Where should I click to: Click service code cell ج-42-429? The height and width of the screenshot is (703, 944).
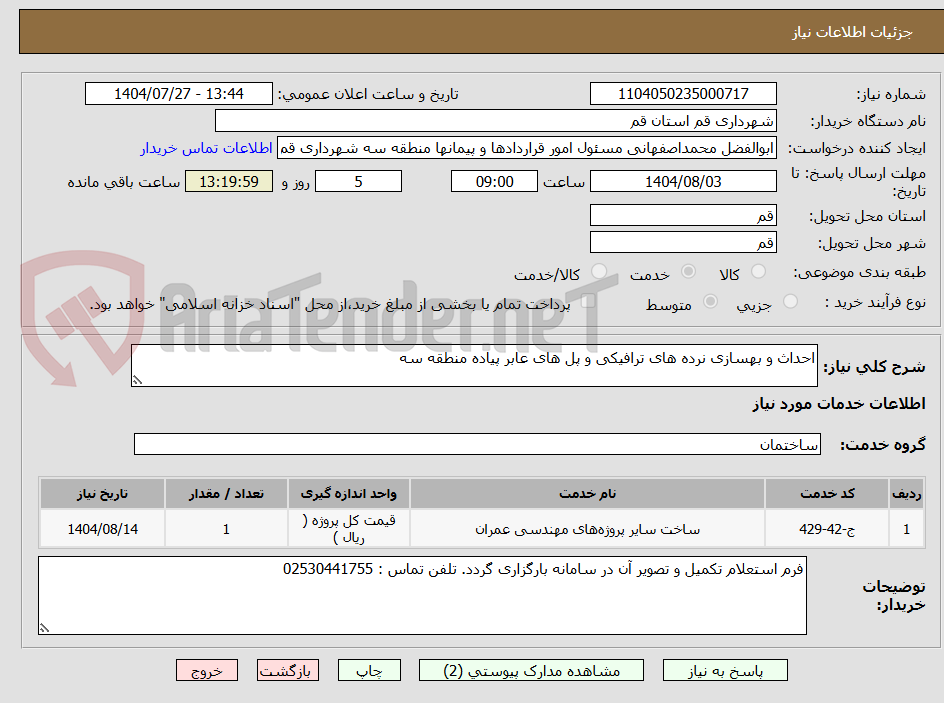click(x=827, y=529)
